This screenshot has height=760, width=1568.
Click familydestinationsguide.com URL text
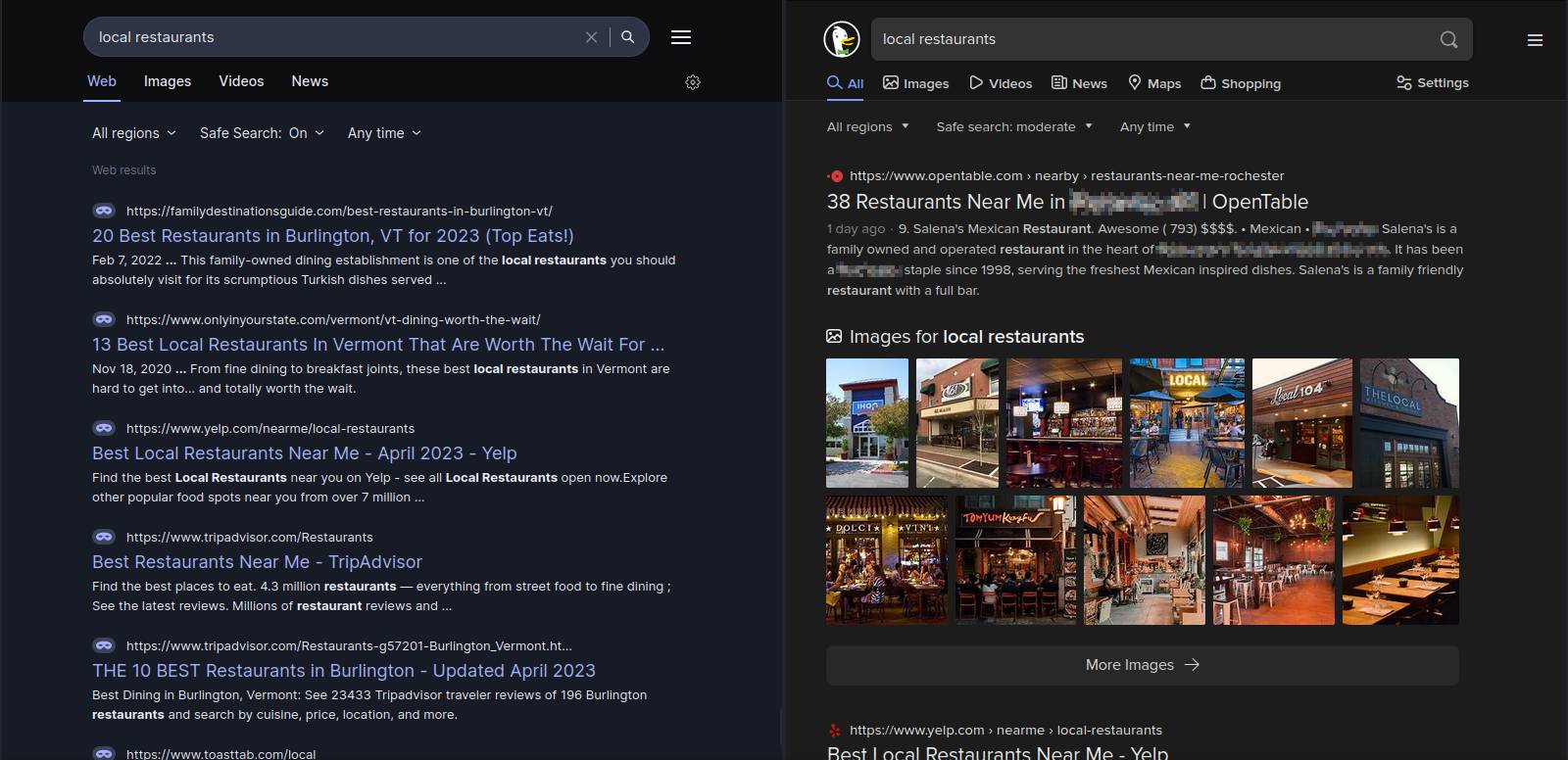point(339,211)
